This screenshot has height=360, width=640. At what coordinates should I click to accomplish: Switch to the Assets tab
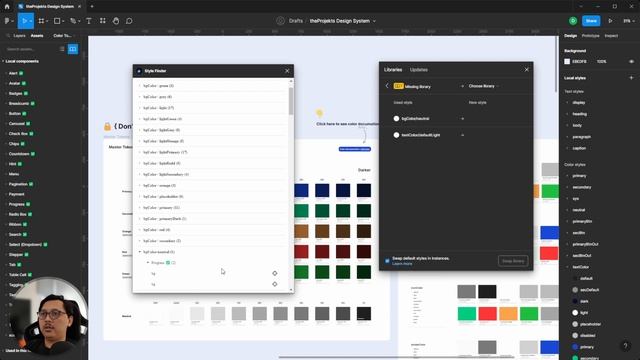tap(37, 36)
